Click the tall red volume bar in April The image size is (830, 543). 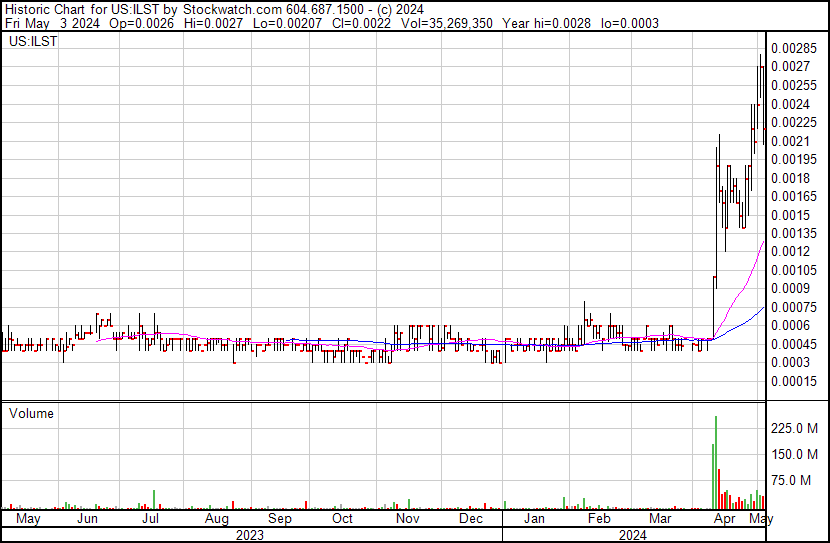point(719,489)
